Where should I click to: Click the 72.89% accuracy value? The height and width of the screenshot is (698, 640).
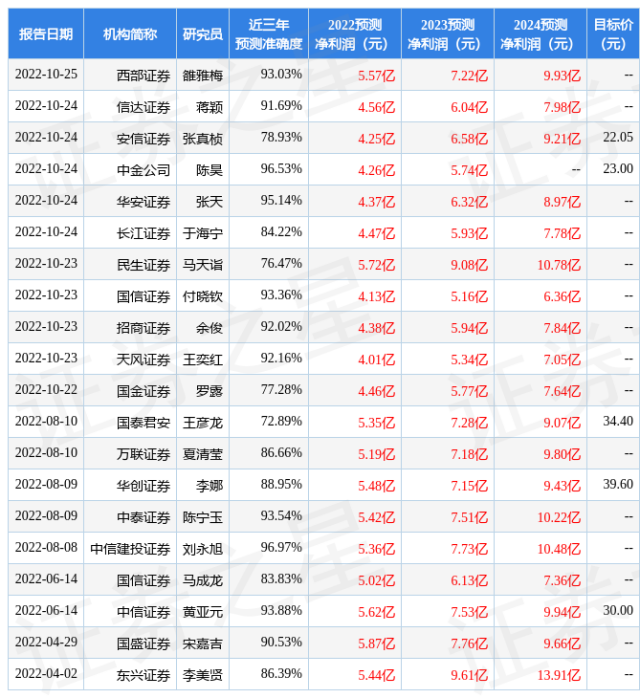(x=281, y=421)
